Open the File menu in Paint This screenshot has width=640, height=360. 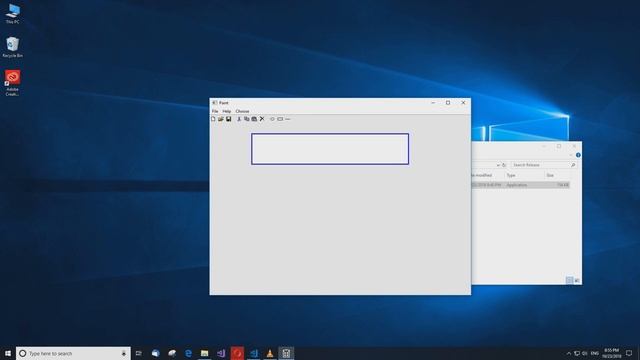pyautogui.click(x=215, y=111)
